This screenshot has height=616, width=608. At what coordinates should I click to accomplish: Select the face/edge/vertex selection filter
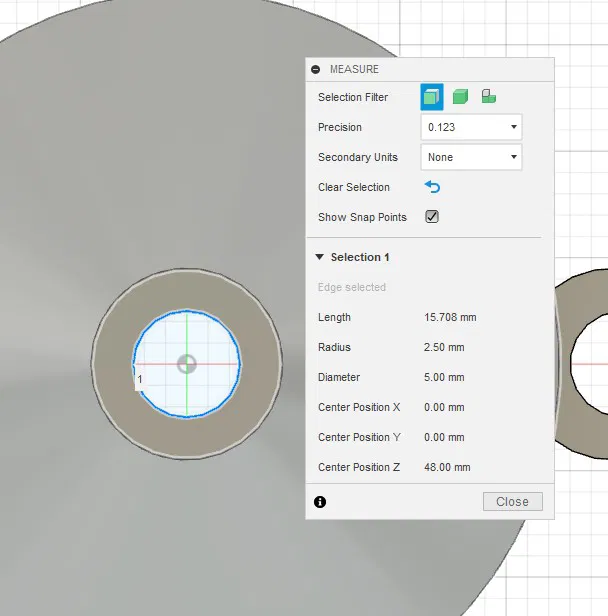432,97
